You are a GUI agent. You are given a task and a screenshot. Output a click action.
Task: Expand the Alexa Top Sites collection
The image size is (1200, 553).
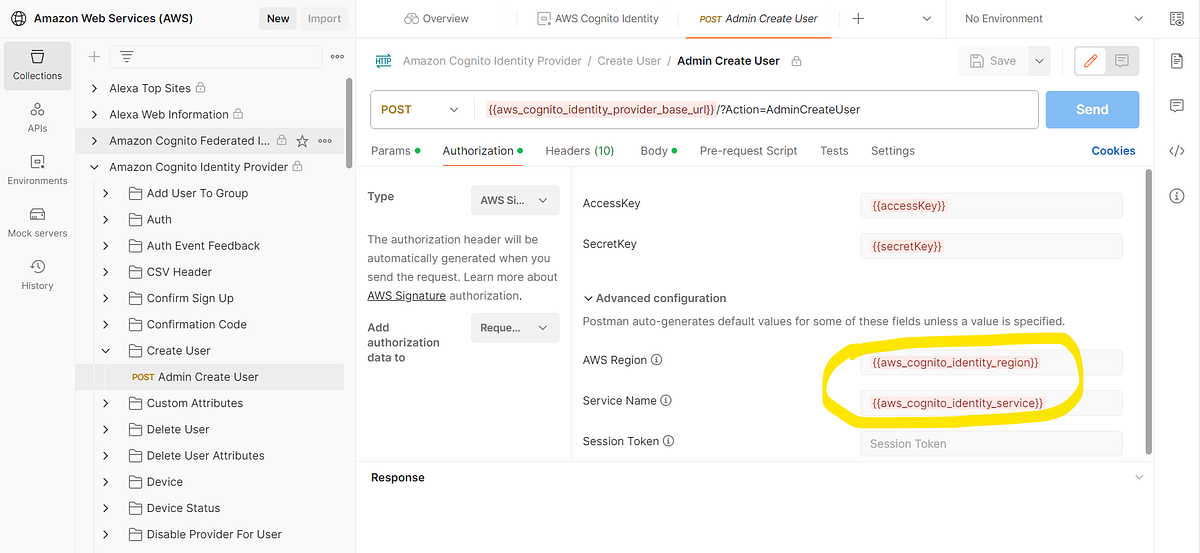pyautogui.click(x=95, y=88)
